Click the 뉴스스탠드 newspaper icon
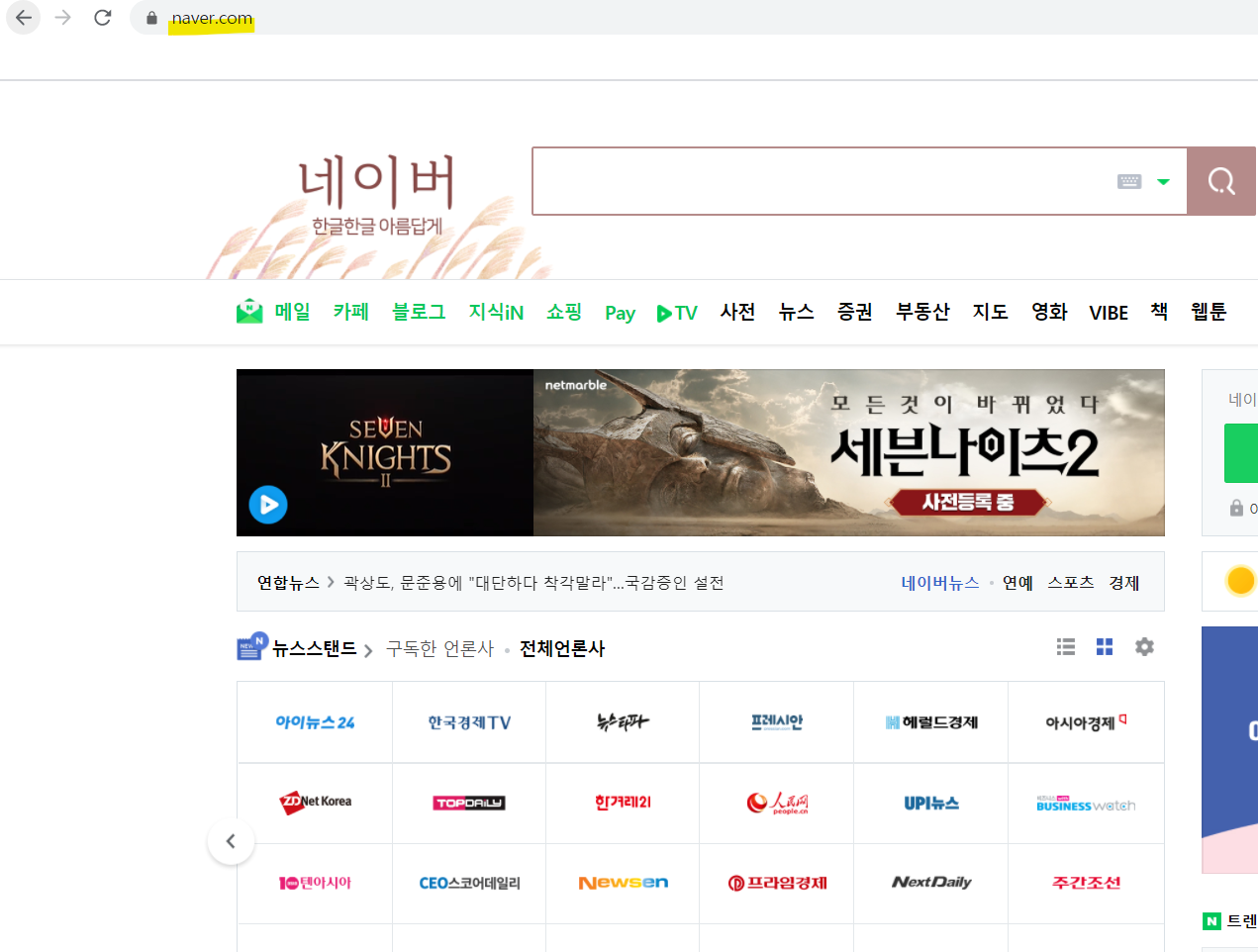Screen dimensions: 1258x952 pos(251,646)
